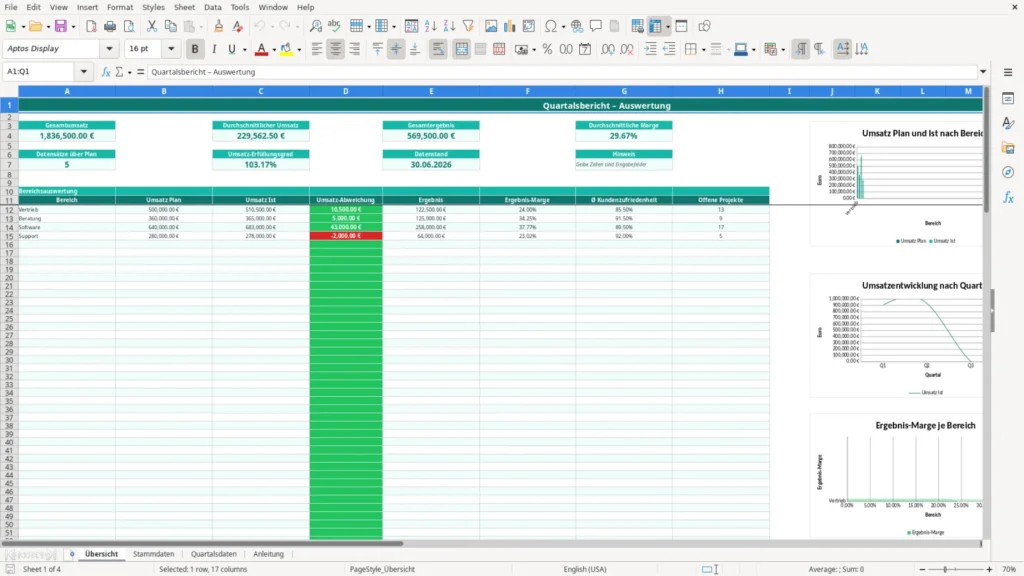Image resolution: width=1024 pixels, height=576 pixels.
Task: Toggle Align Left
Action: pos(317,49)
